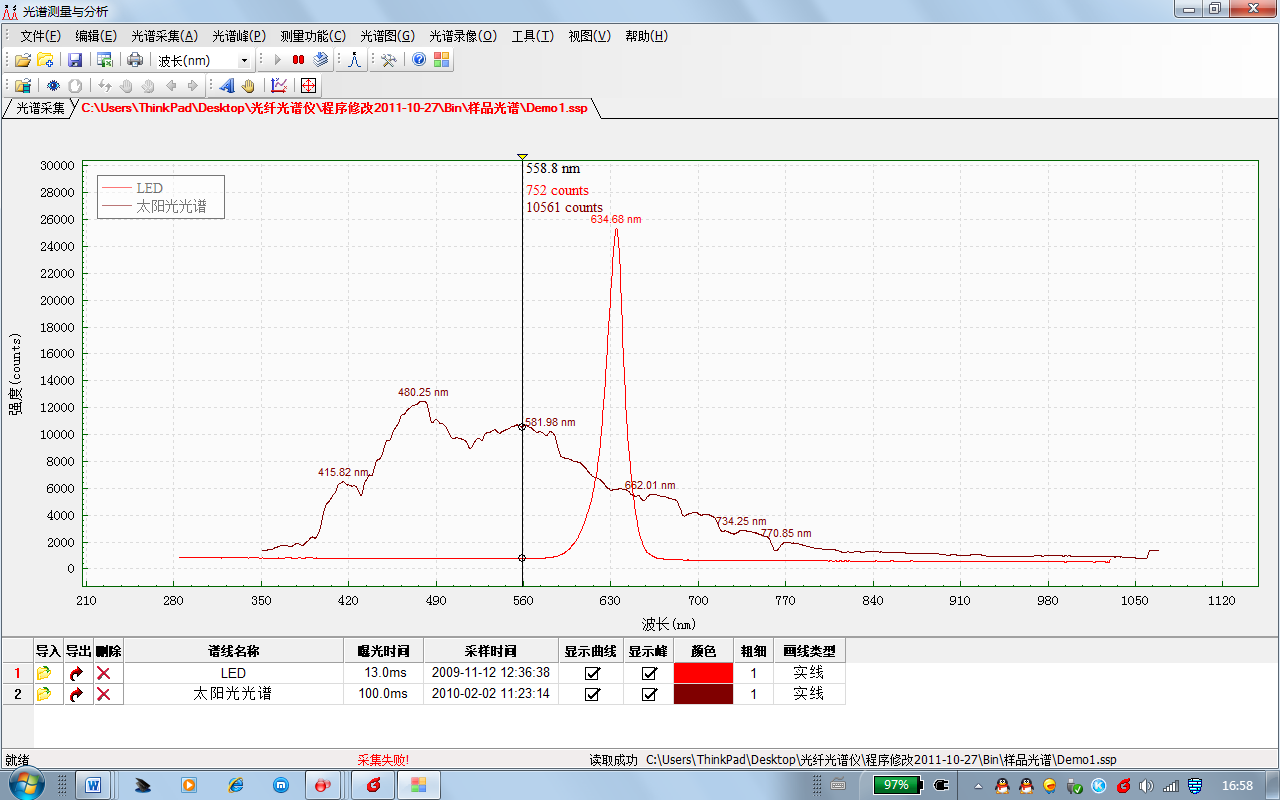Open the 波长(nm) unit dropdown
Viewport: 1280px width, 800px height.
244,61
